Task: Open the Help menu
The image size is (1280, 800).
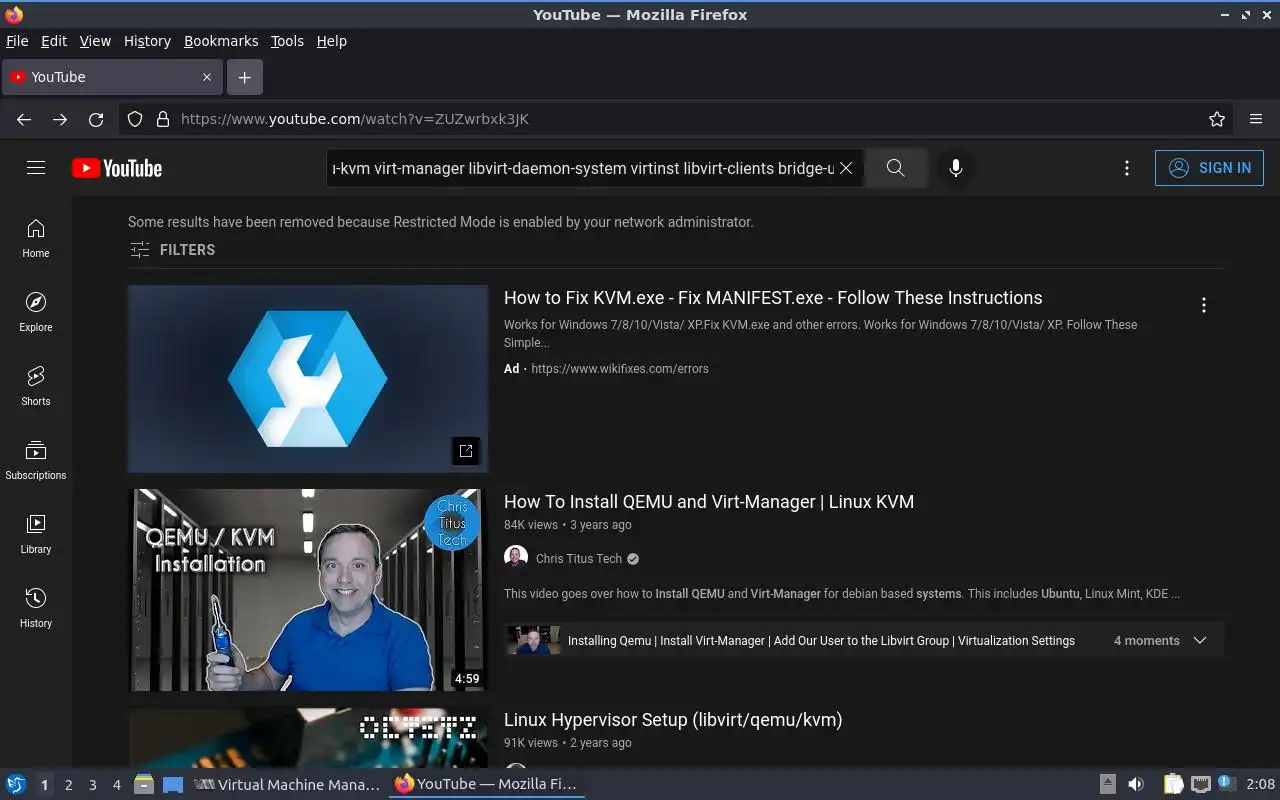Action: tap(332, 41)
